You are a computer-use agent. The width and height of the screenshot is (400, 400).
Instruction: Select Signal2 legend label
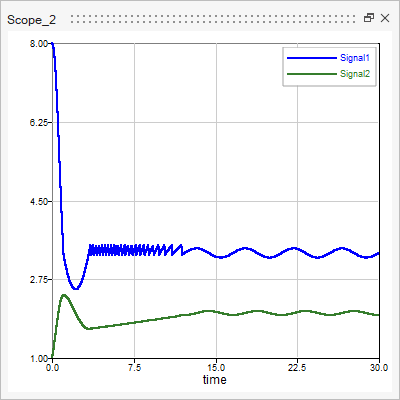click(x=355, y=74)
